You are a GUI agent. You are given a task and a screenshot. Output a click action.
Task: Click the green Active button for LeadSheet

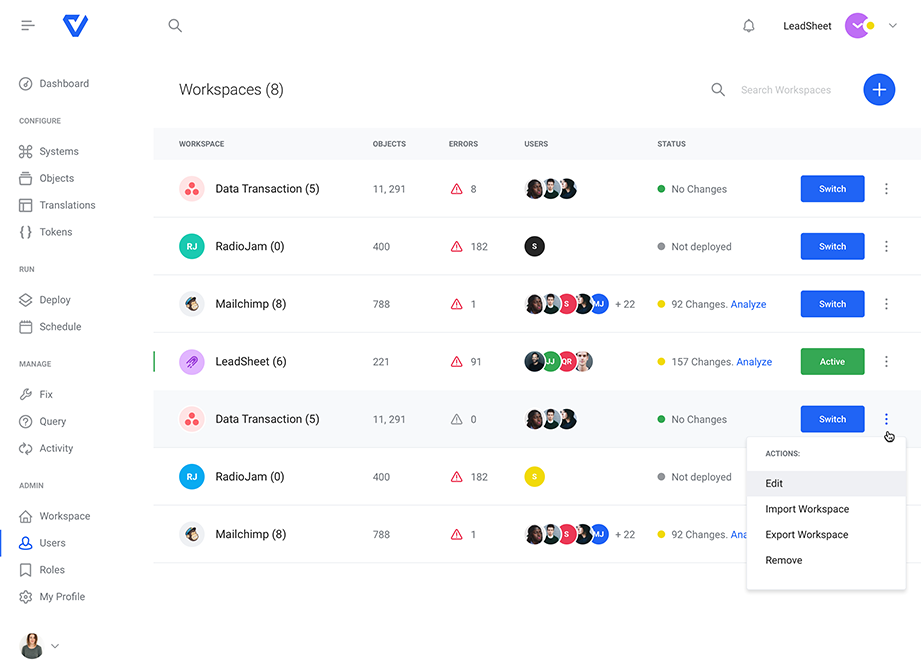pos(832,362)
